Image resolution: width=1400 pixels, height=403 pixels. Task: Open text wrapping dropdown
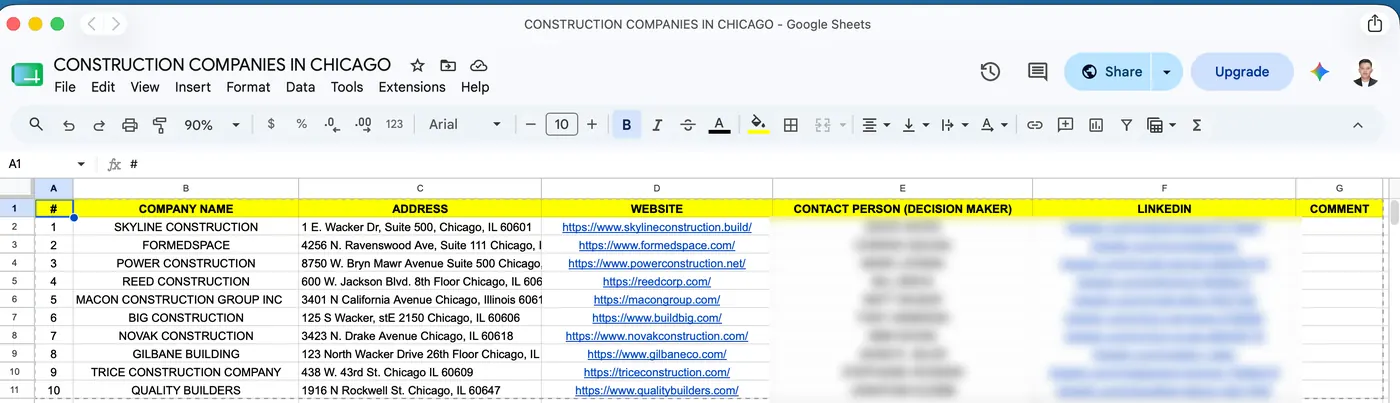coord(955,125)
